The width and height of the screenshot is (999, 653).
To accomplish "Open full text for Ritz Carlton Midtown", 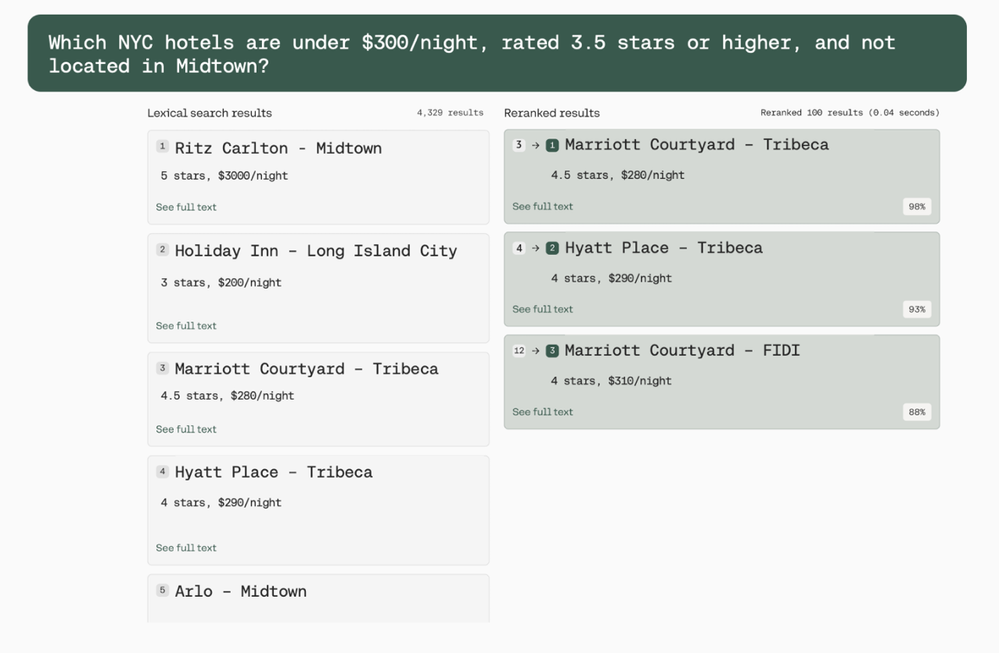I will click(x=186, y=207).
